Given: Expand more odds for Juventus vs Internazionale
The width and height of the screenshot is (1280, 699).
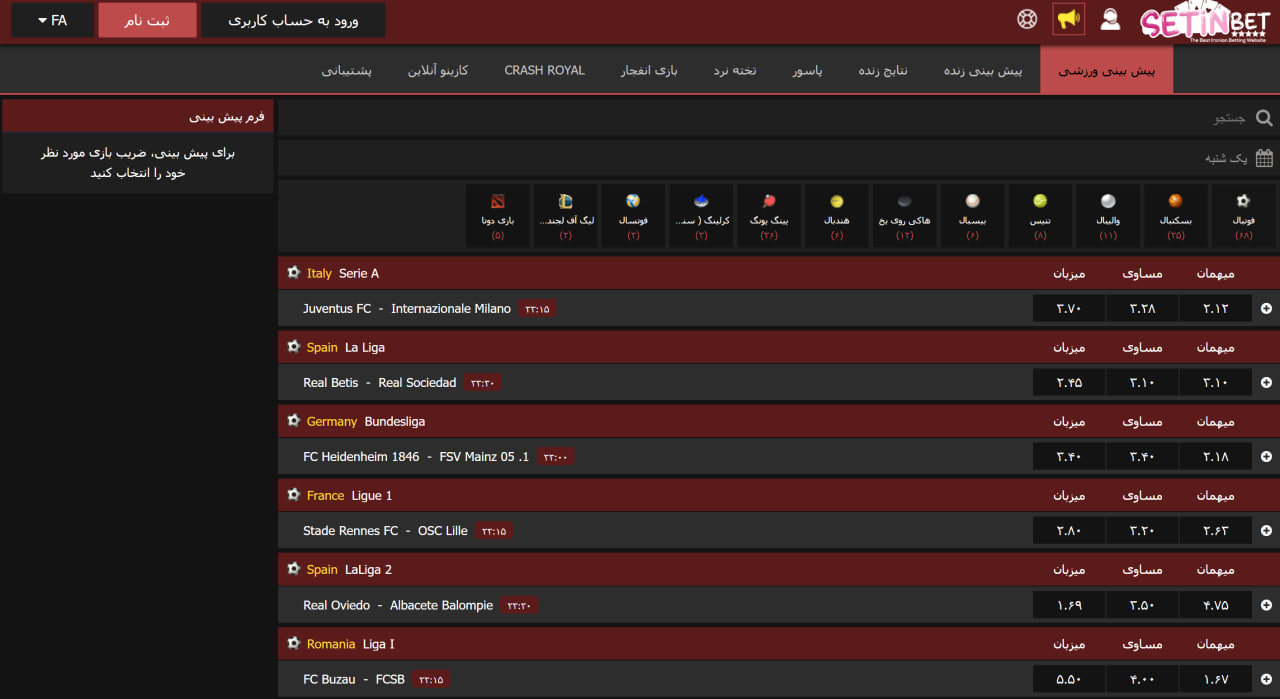Looking at the screenshot, I should 1266,308.
